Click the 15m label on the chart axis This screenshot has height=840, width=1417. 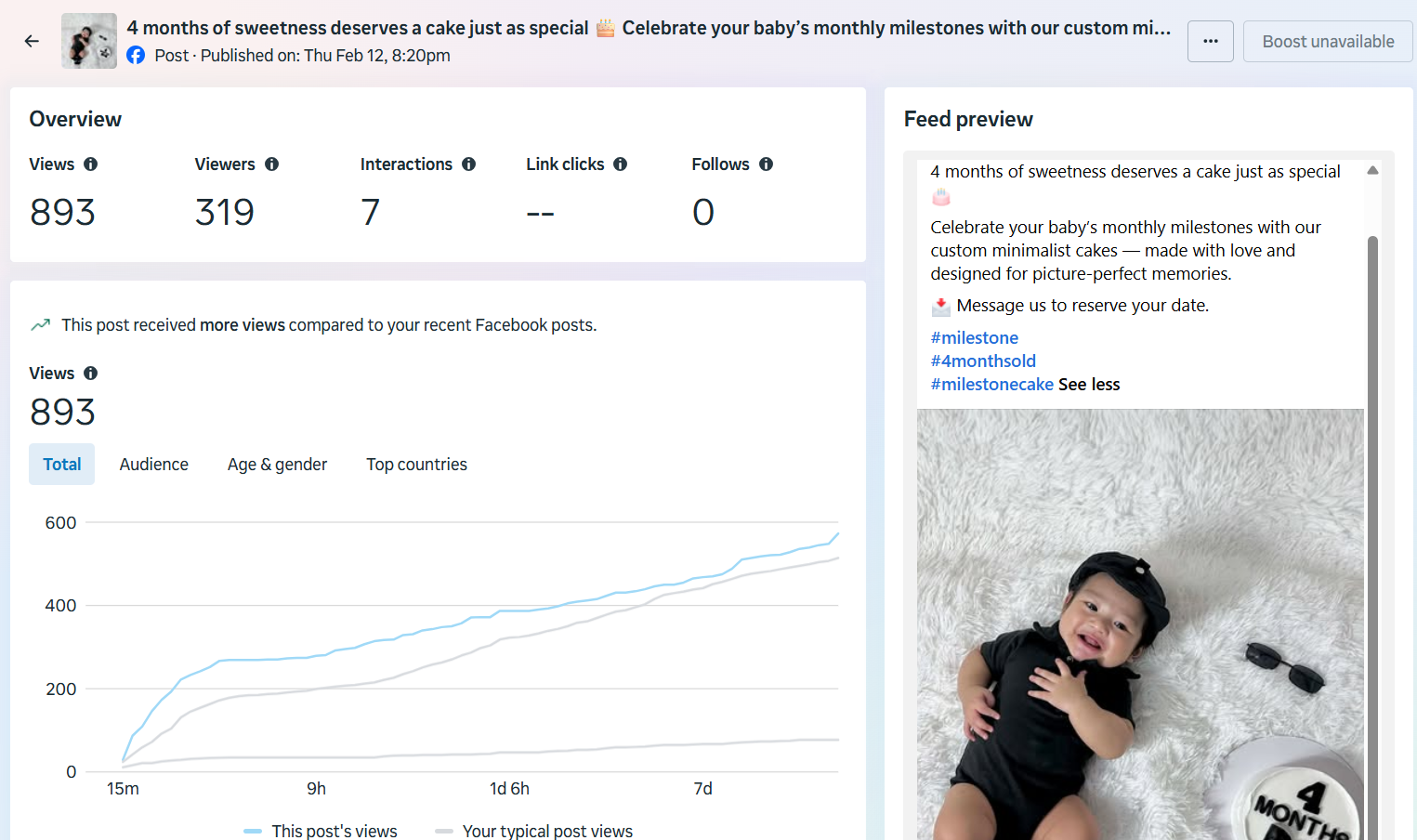coord(123,789)
